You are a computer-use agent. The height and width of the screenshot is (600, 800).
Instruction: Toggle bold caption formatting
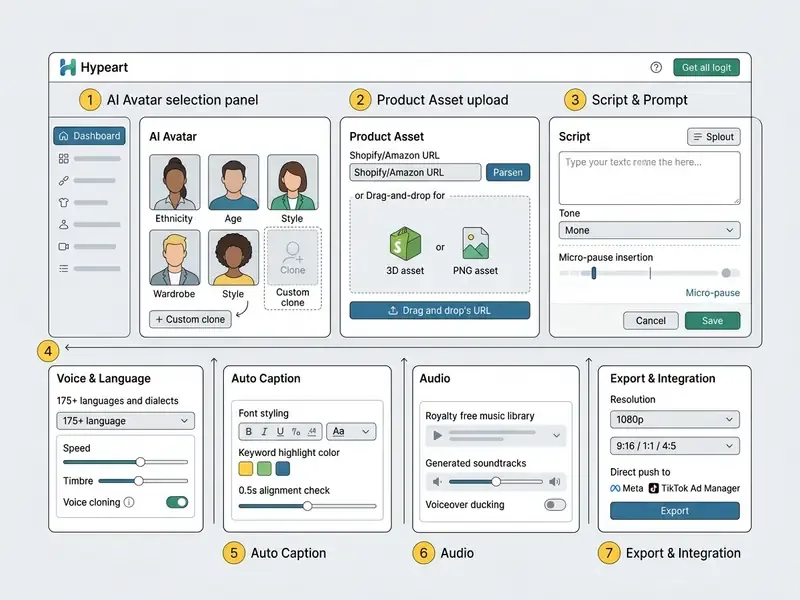pos(248,432)
